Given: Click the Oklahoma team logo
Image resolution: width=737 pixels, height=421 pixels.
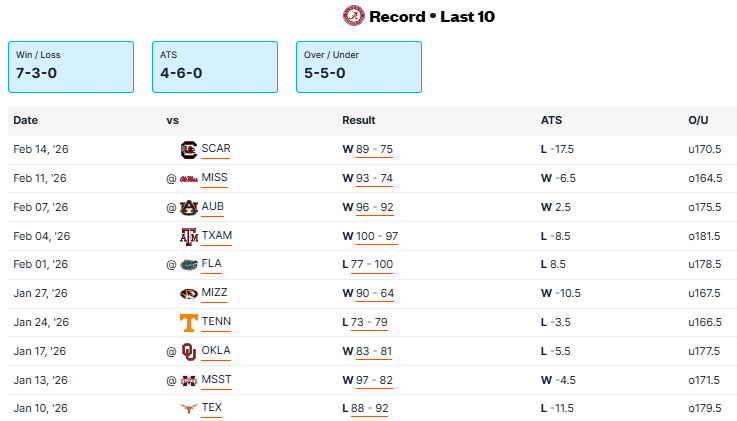Looking at the screenshot, I should tap(188, 352).
